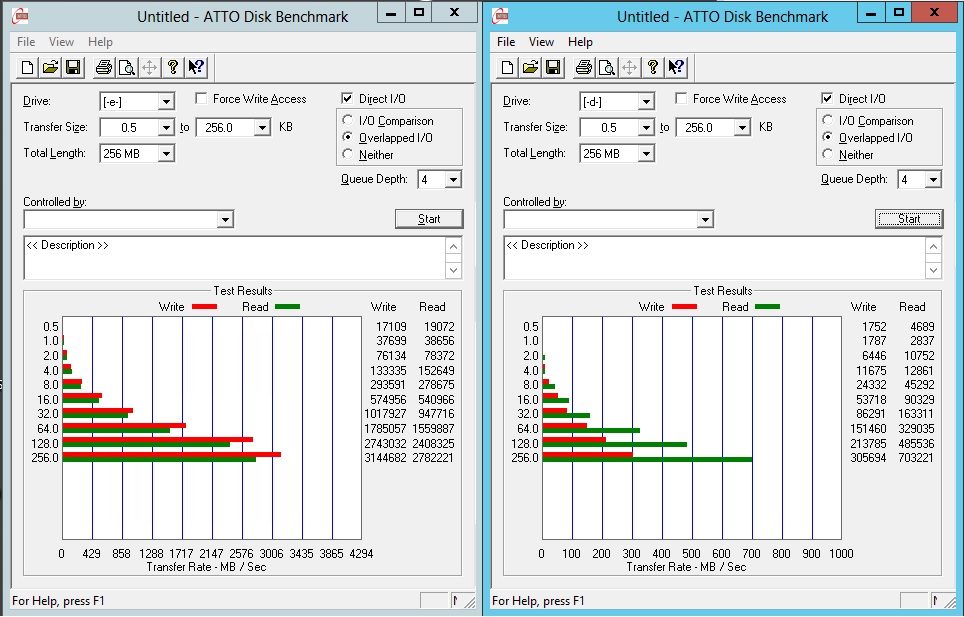
Task: Select Neither radio in right window
Action: point(828,154)
